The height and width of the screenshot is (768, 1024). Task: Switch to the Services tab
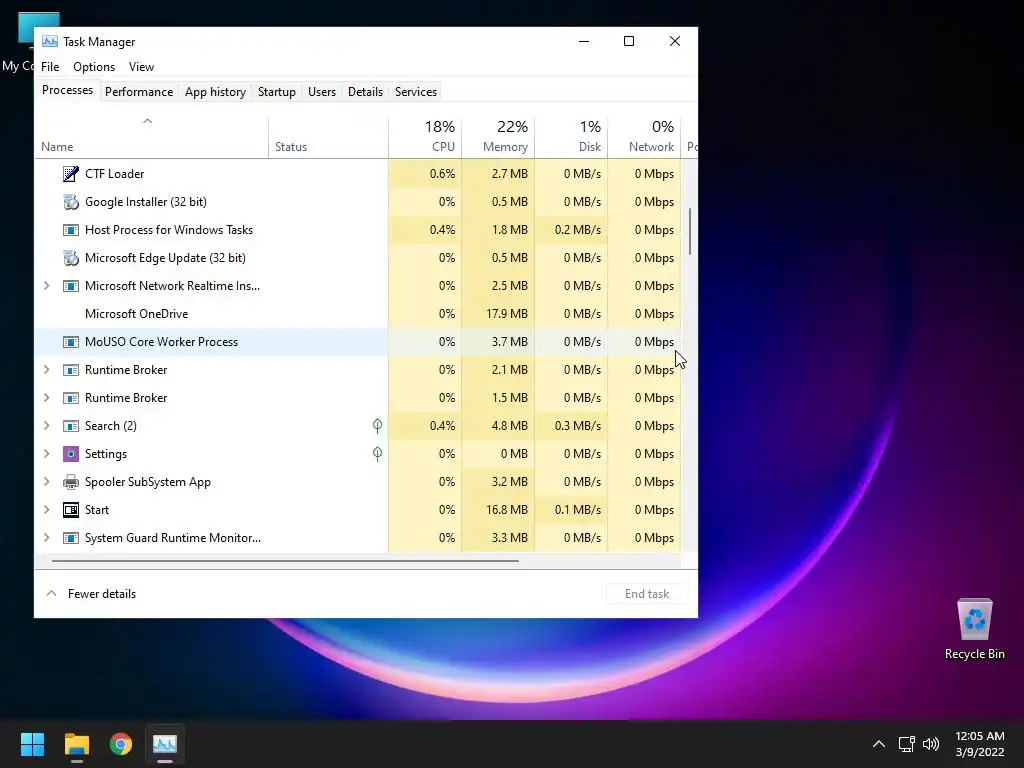(416, 91)
